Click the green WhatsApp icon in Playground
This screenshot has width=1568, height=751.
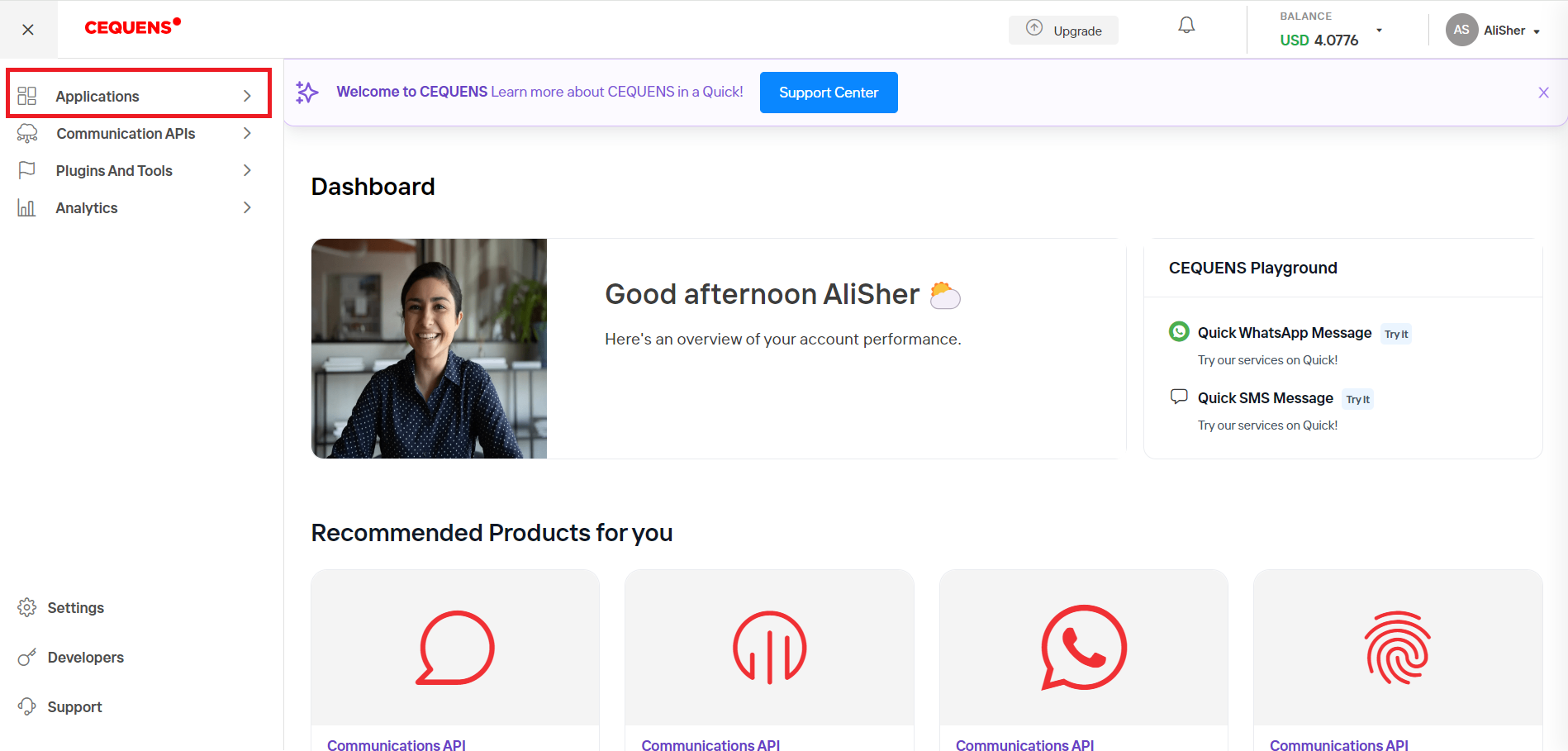(x=1179, y=331)
